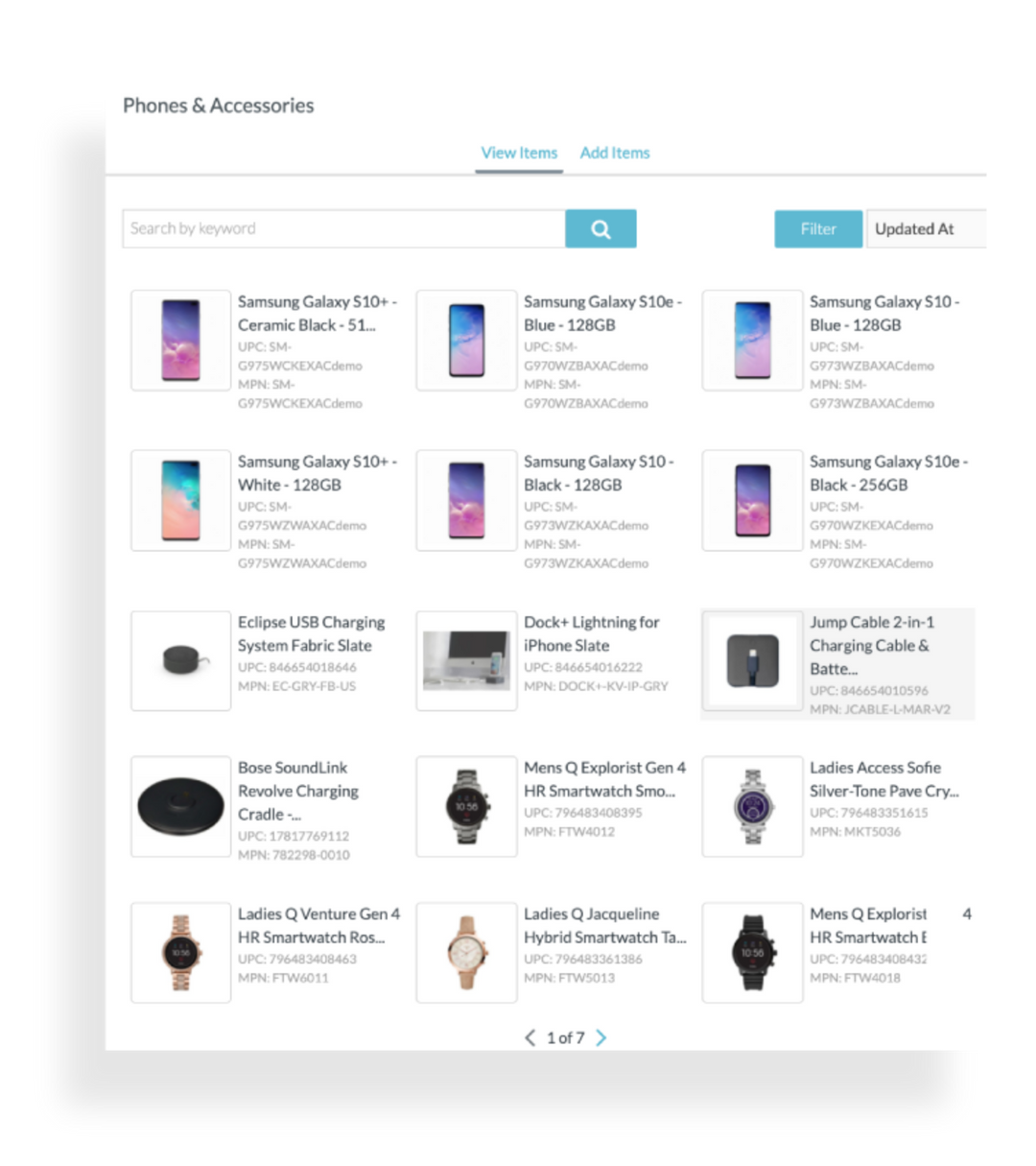Viewport: 1036px width, 1166px height.
Task: Open the Updated At sort dropdown
Action: point(926,228)
